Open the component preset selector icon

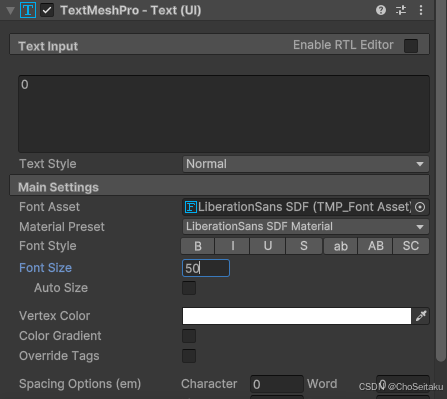tap(401, 10)
